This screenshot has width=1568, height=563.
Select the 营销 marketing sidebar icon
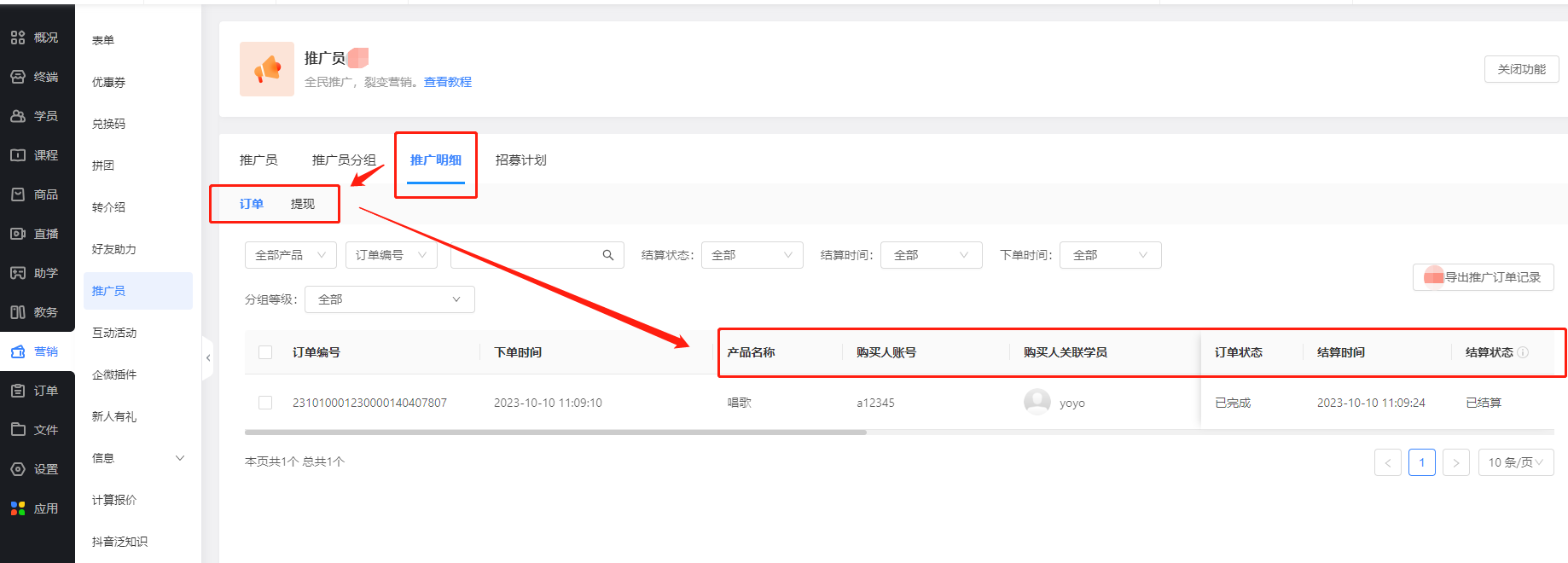pos(18,351)
